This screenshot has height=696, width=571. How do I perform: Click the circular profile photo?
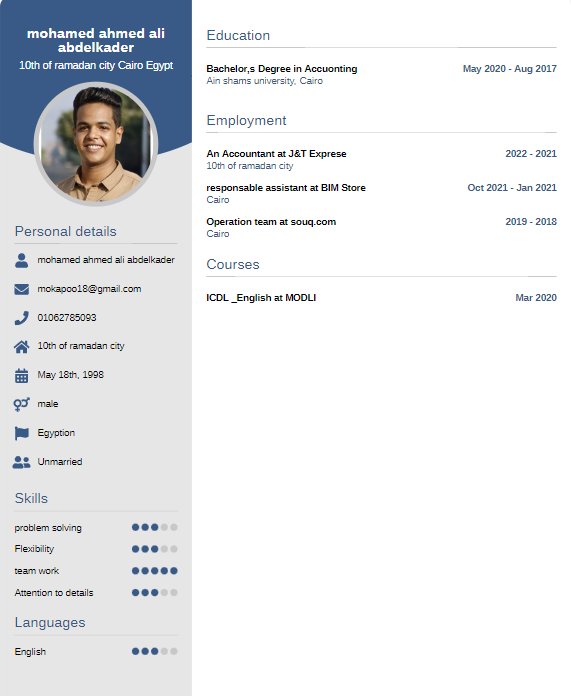(96, 144)
